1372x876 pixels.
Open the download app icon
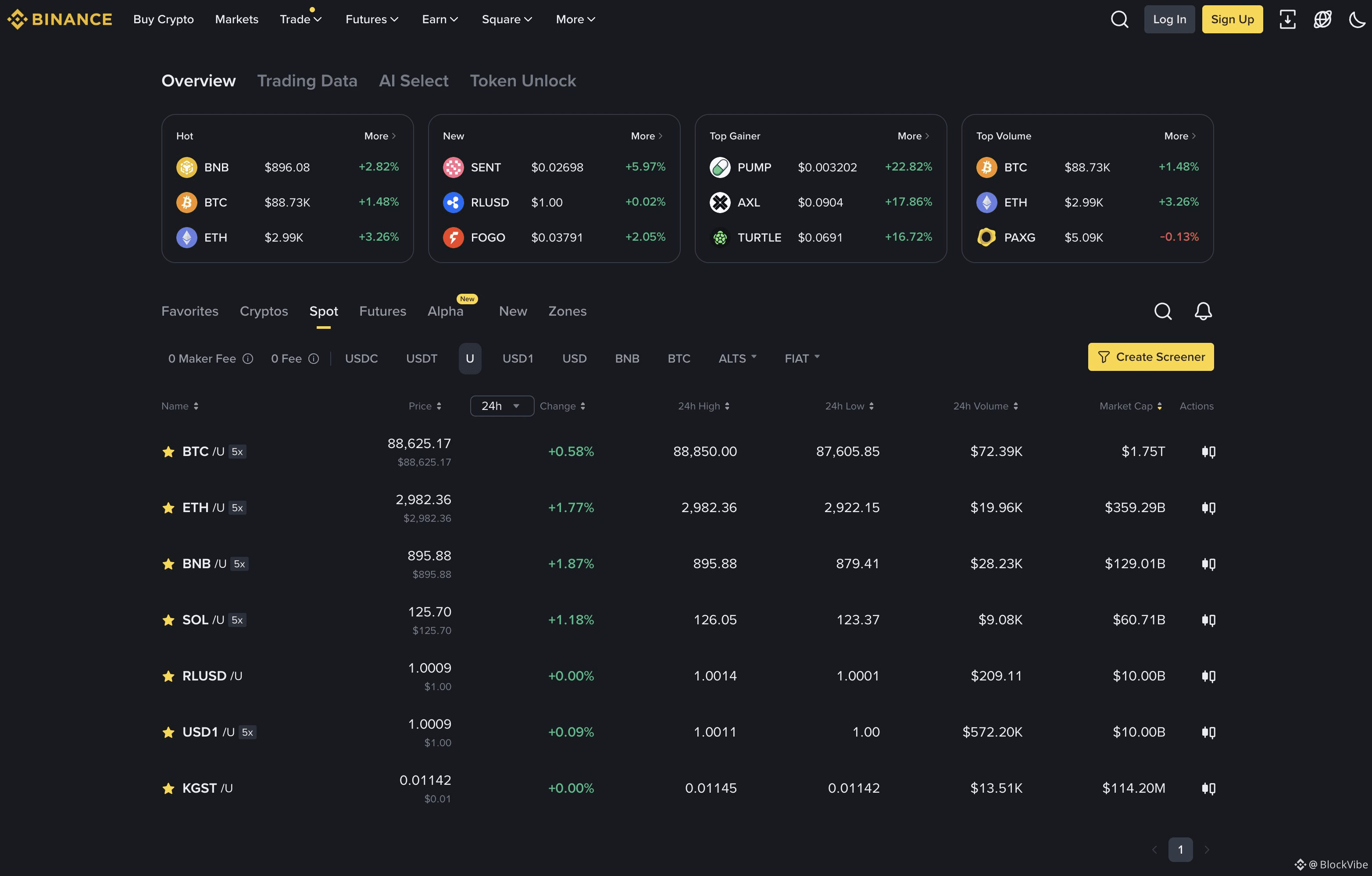click(1287, 19)
